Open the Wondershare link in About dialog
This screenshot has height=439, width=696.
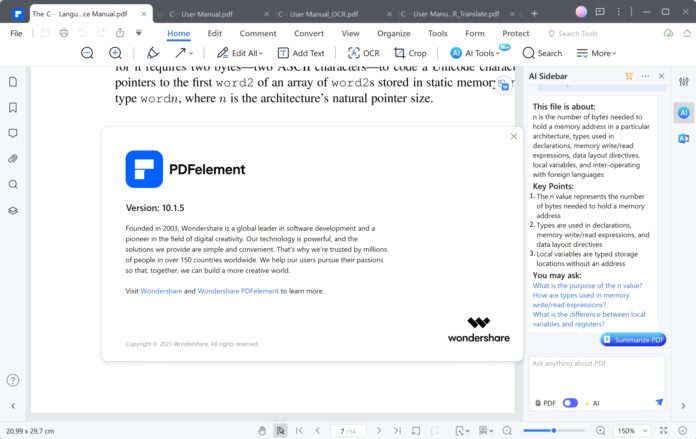161,291
